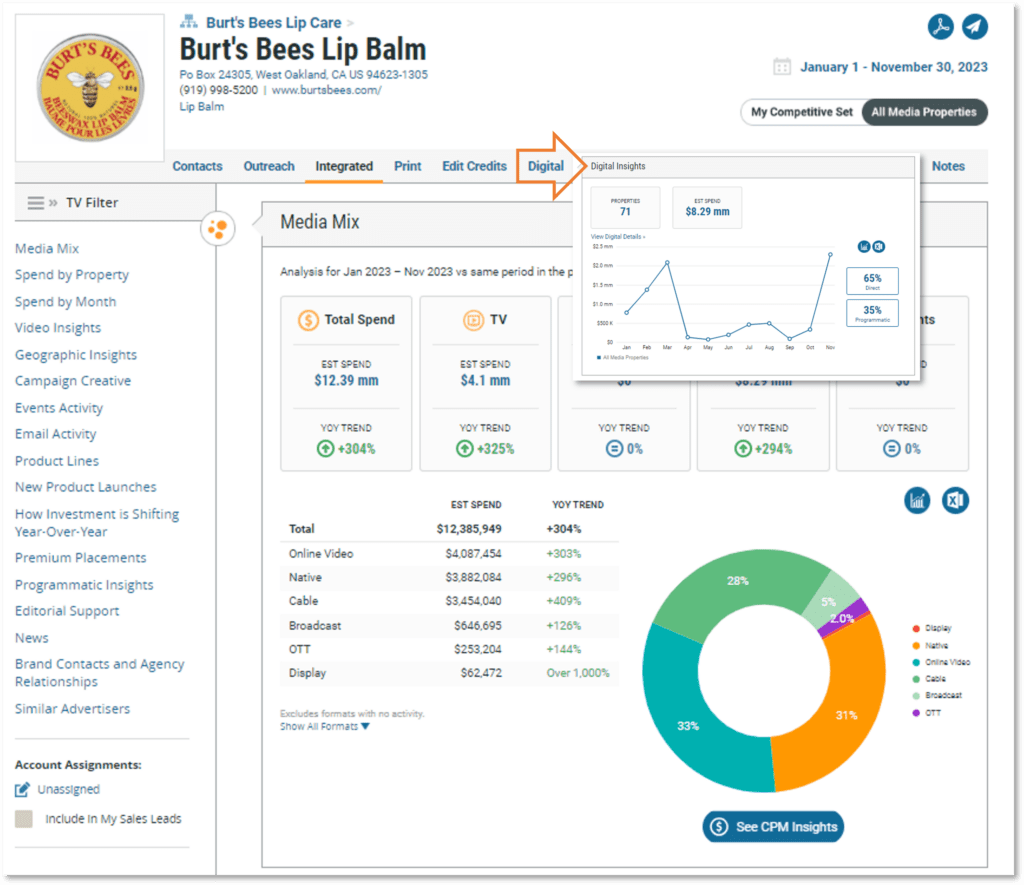1024x885 pixels.
Task: Open Video Insights in sidebar
Action: pyautogui.click(x=58, y=328)
